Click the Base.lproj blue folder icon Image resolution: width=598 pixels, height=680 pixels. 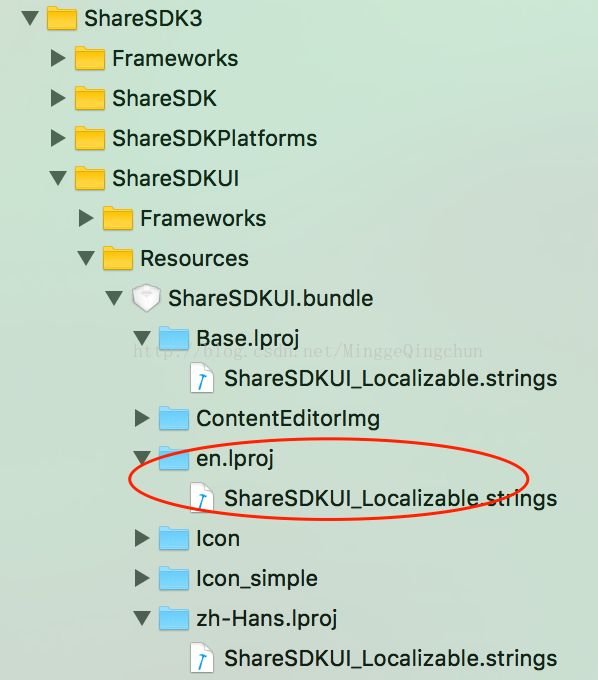(x=173, y=338)
